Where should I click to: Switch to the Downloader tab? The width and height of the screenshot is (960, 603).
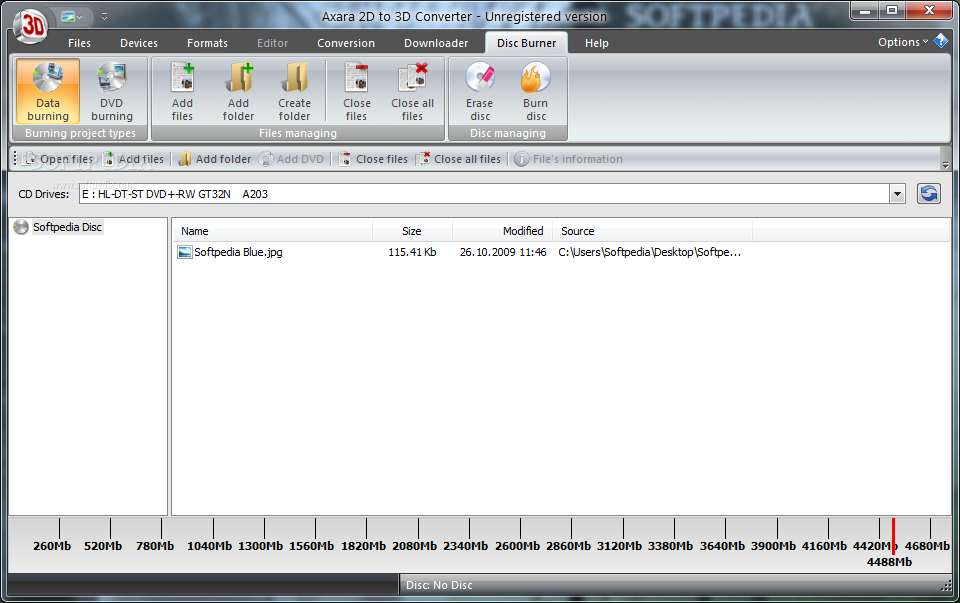tap(436, 43)
